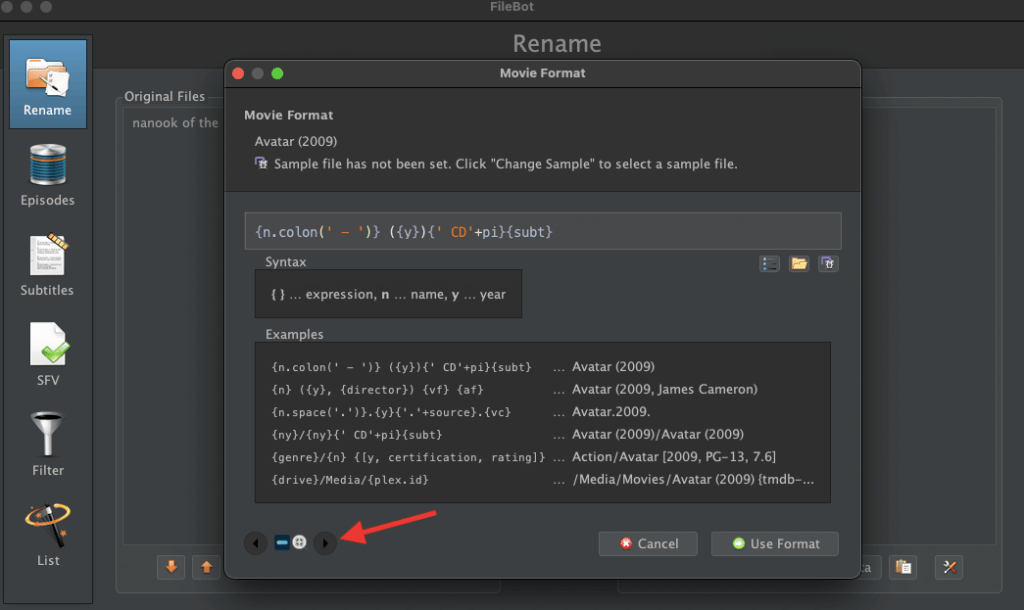Open the Filter panel in the sidebar
This screenshot has height=610, width=1024.
point(48,444)
